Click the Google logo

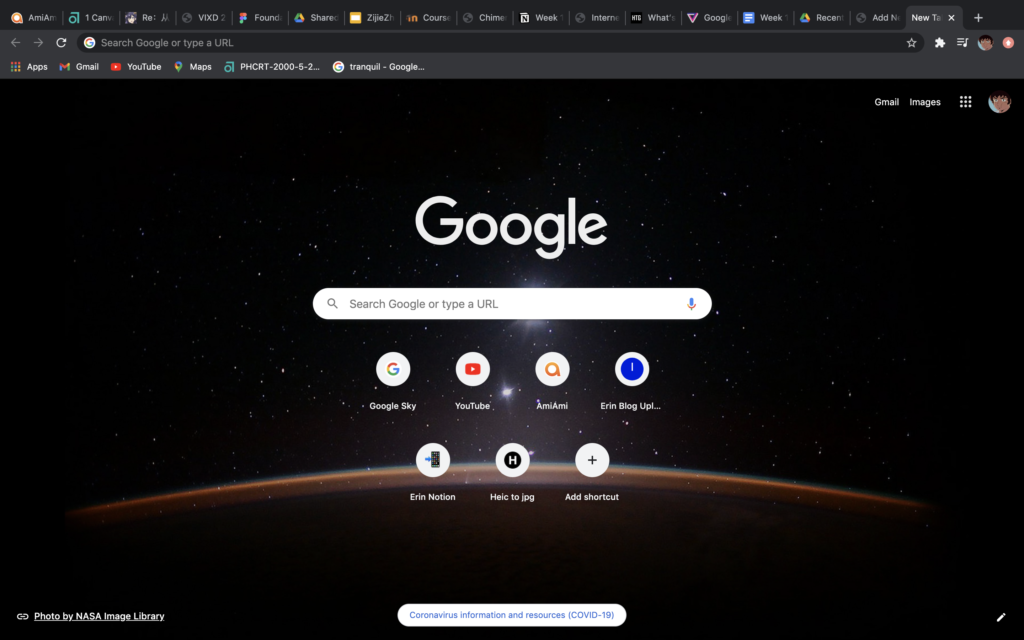(511, 225)
